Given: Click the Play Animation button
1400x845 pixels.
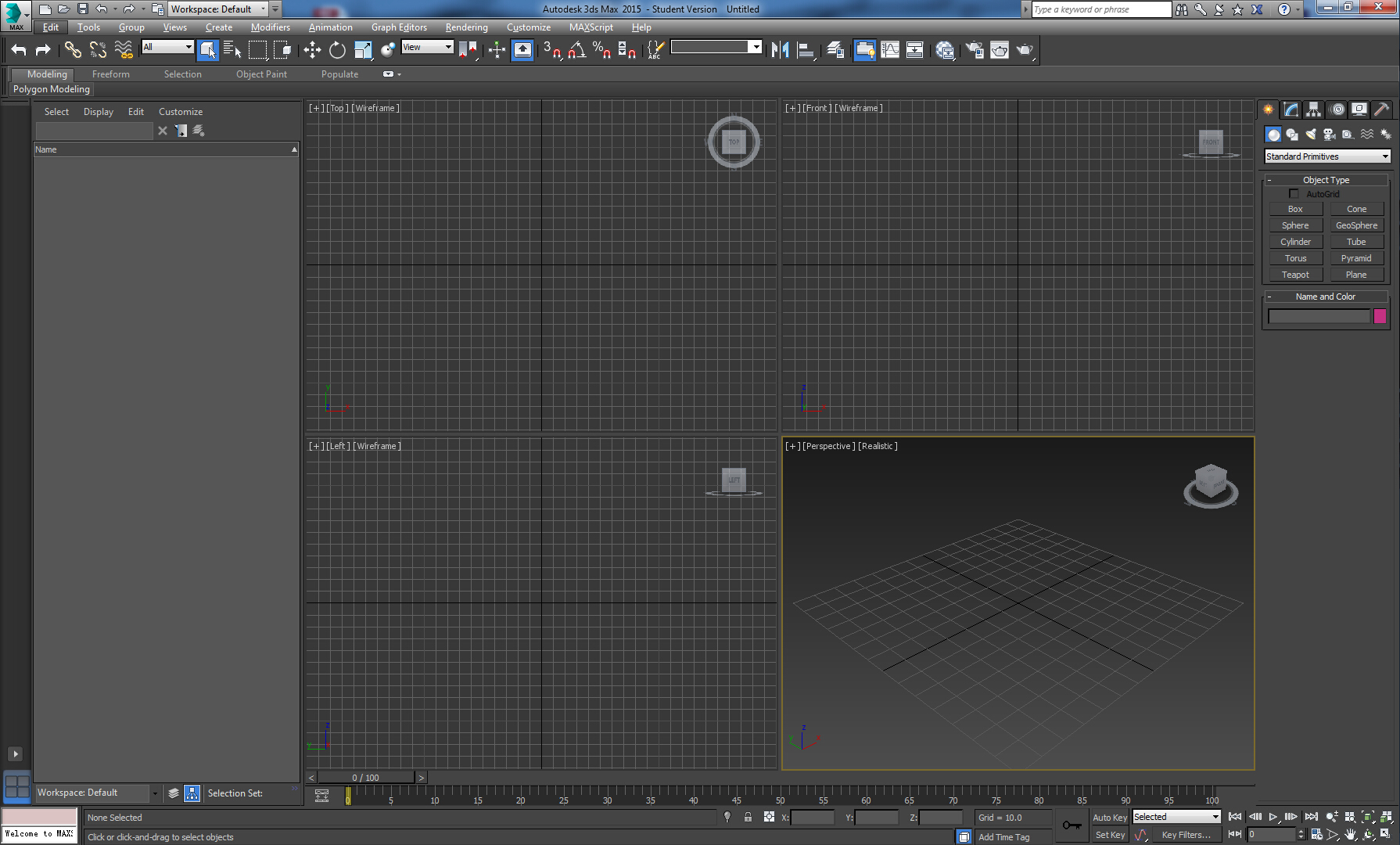Looking at the screenshot, I should click(1273, 817).
